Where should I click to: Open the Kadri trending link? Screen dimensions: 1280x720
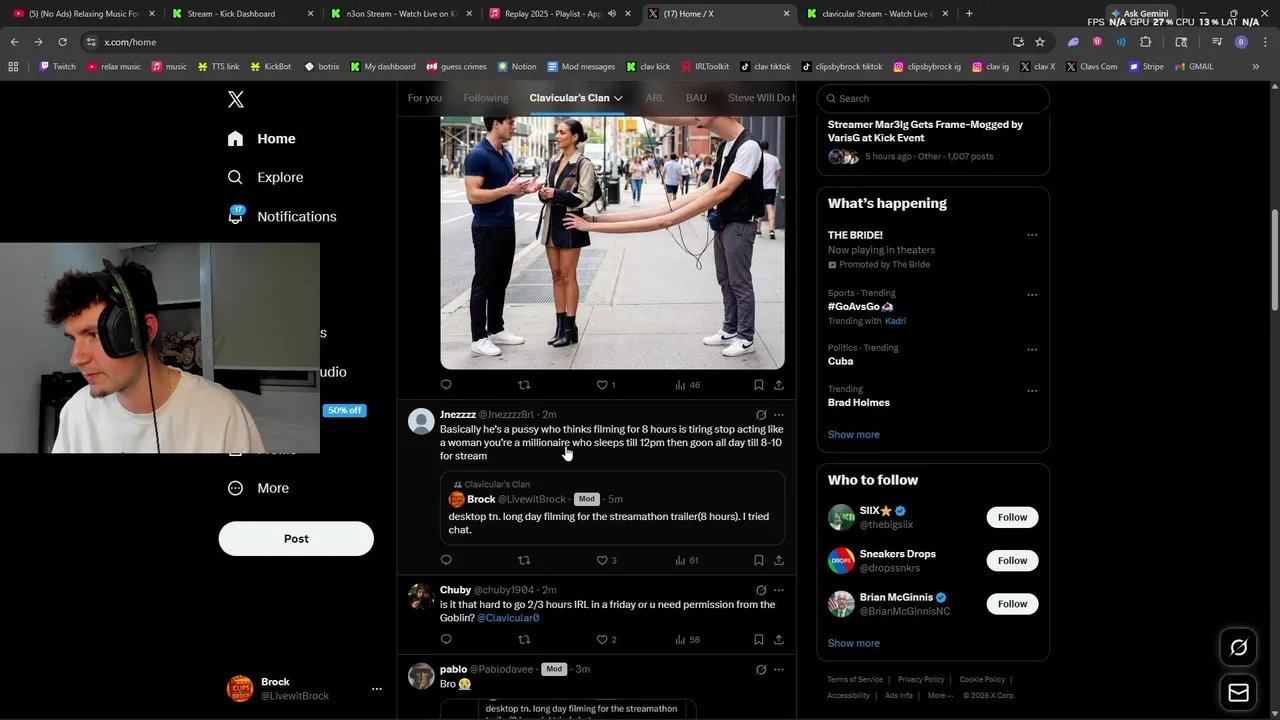click(895, 321)
